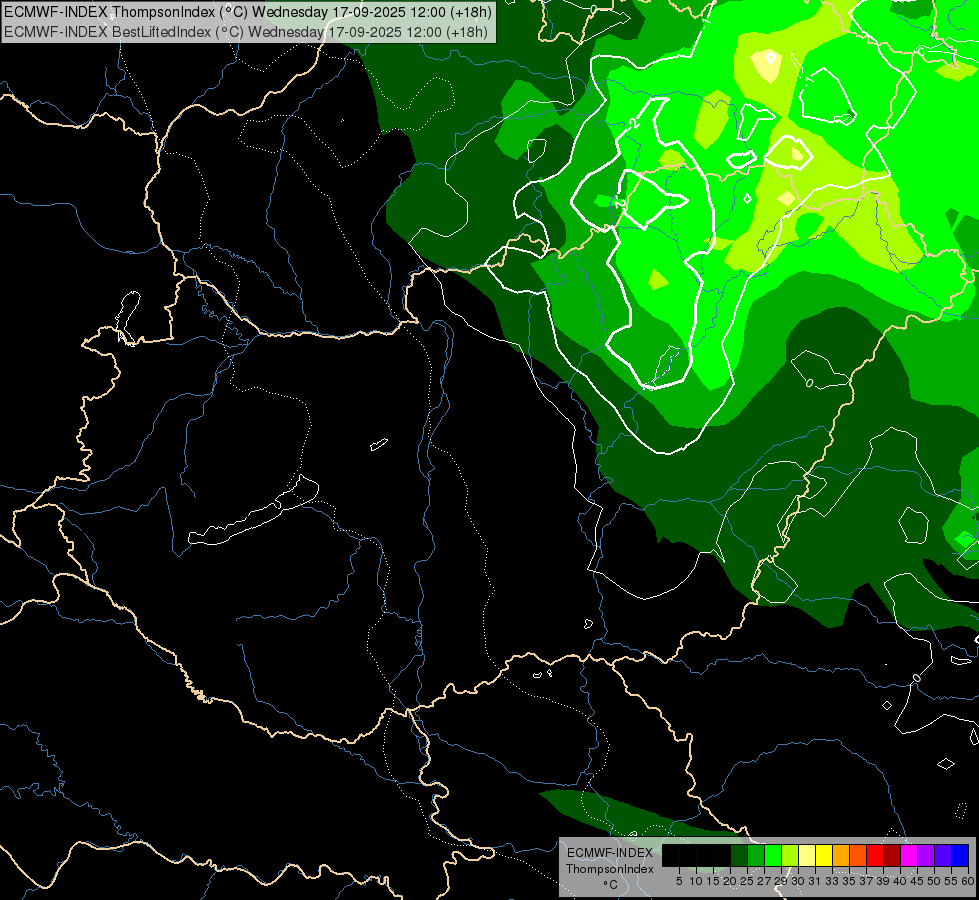Select the magenta 40-45 legend swatch
This screenshot has width=979, height=900.
909,855
